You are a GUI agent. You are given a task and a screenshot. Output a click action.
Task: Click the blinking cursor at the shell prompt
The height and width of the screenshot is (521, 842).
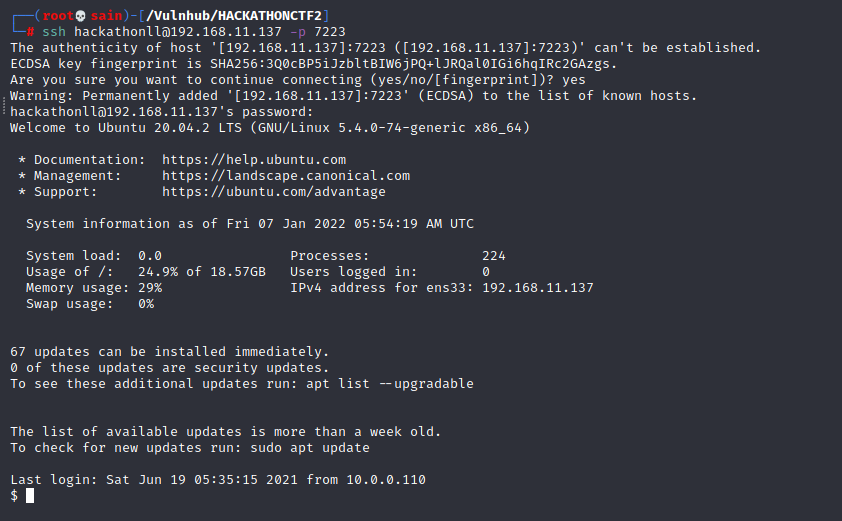30,495
